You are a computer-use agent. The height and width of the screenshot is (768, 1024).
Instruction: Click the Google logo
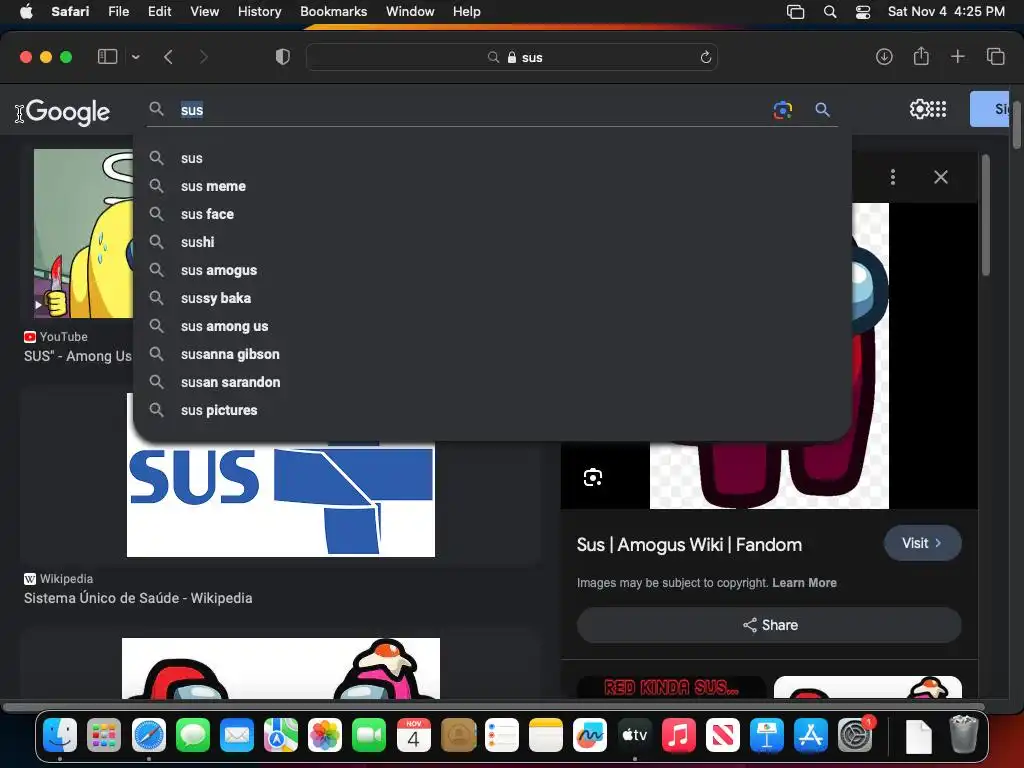click(x=68, y=112)
